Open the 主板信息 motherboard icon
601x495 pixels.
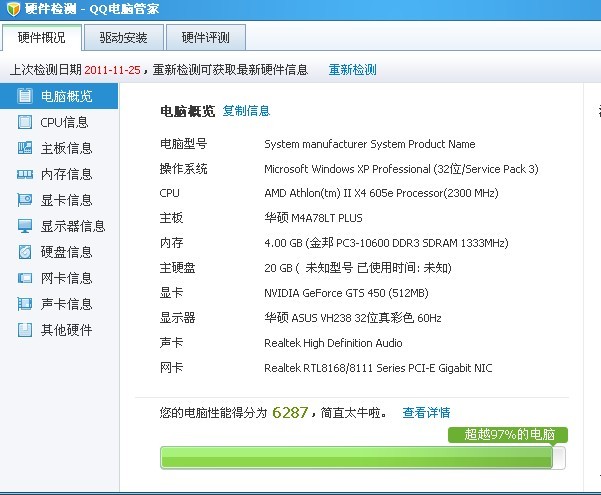pyautogui.click(x=25, y=148)
